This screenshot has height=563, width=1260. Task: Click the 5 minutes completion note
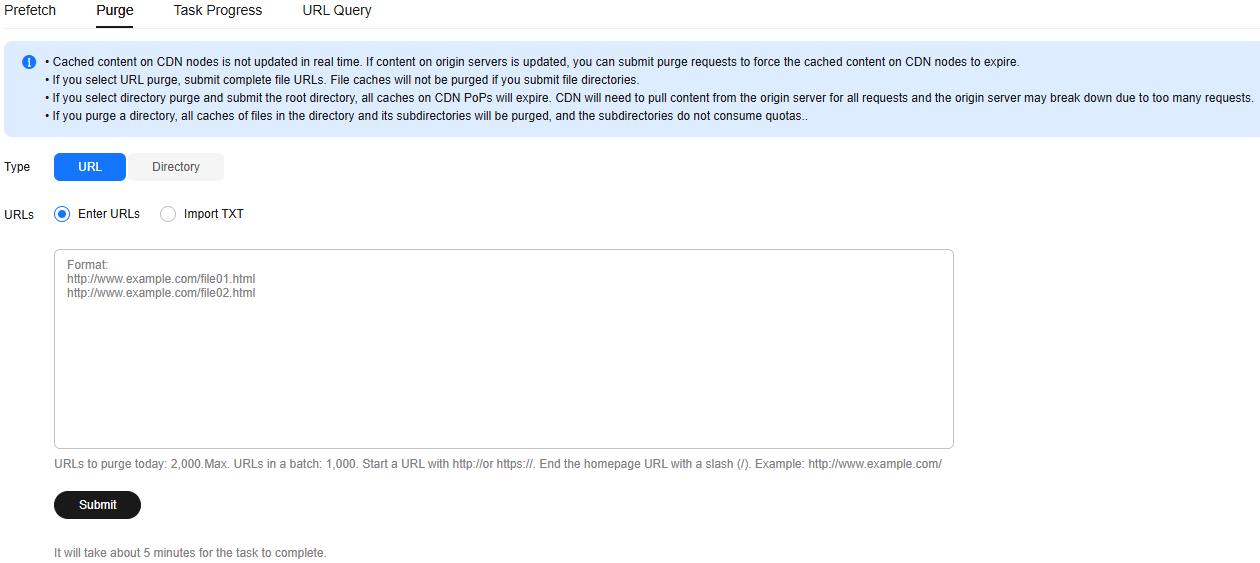click(190, 553)
